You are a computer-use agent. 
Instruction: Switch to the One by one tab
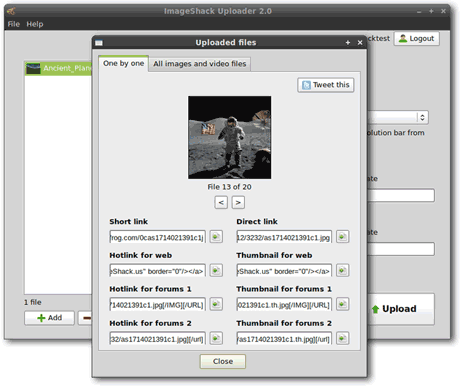[124, 63]
